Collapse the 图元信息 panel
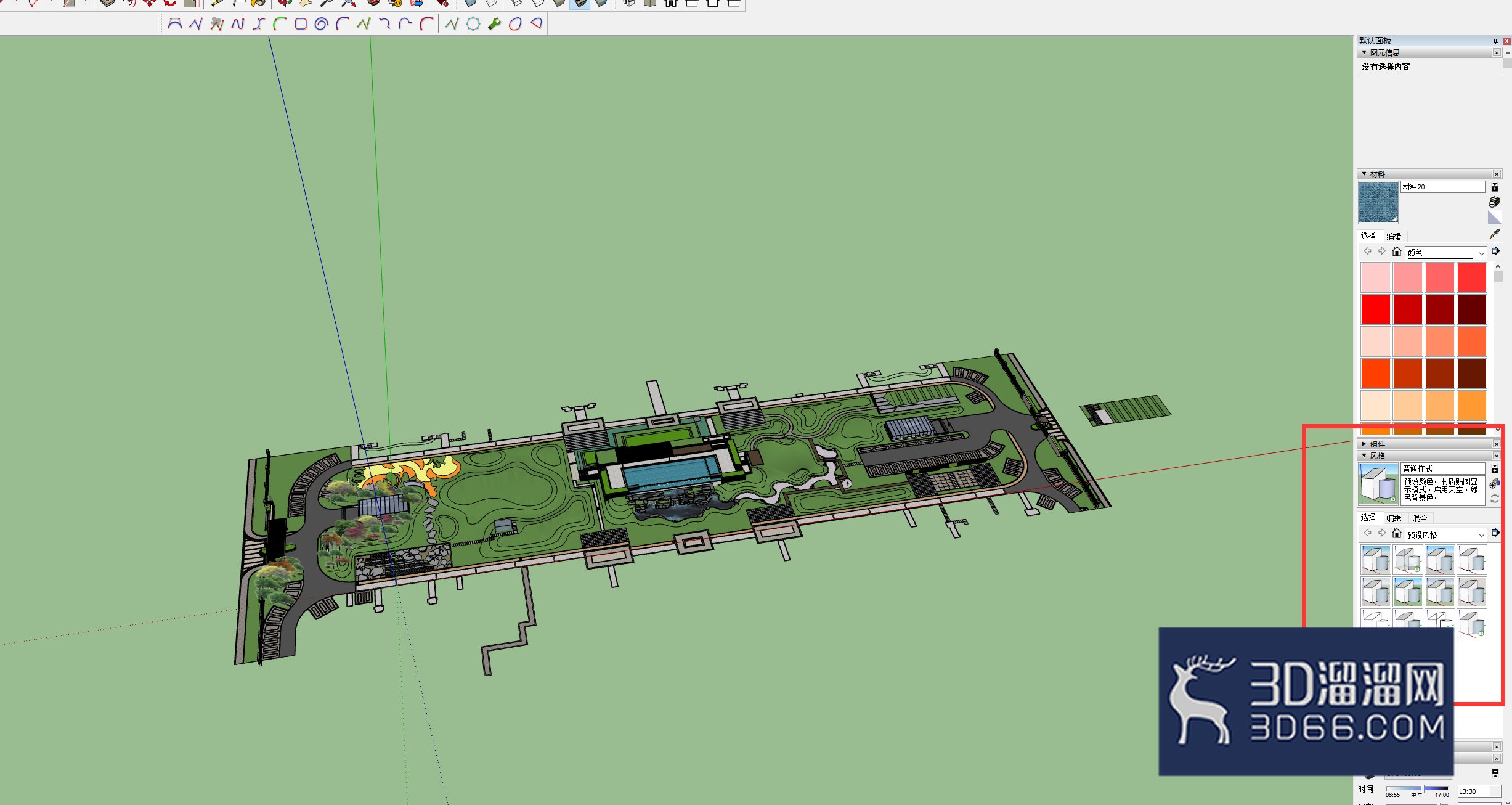The image size is (1512, 805). pos(1364,53)
